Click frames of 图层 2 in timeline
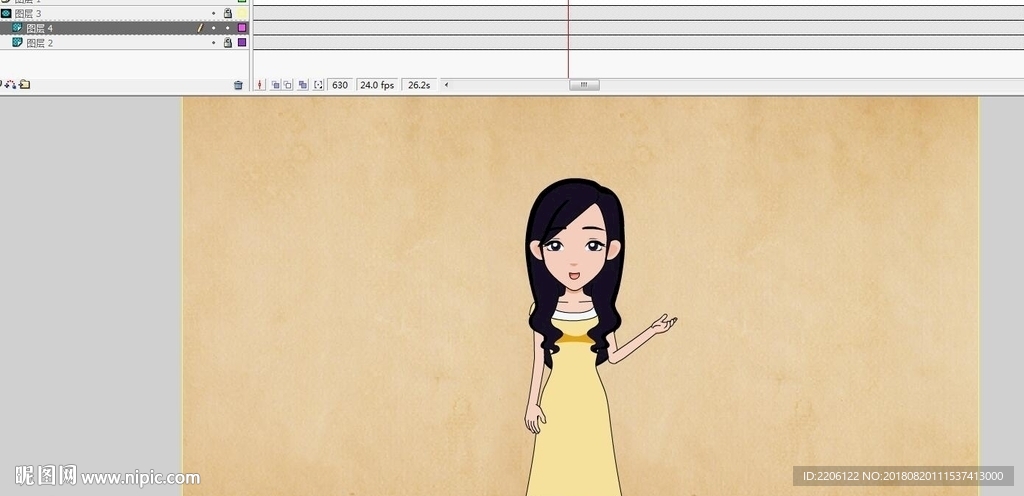Image resolution: width=1024 pixels, height=496 pixels. [x=638, y=42]
